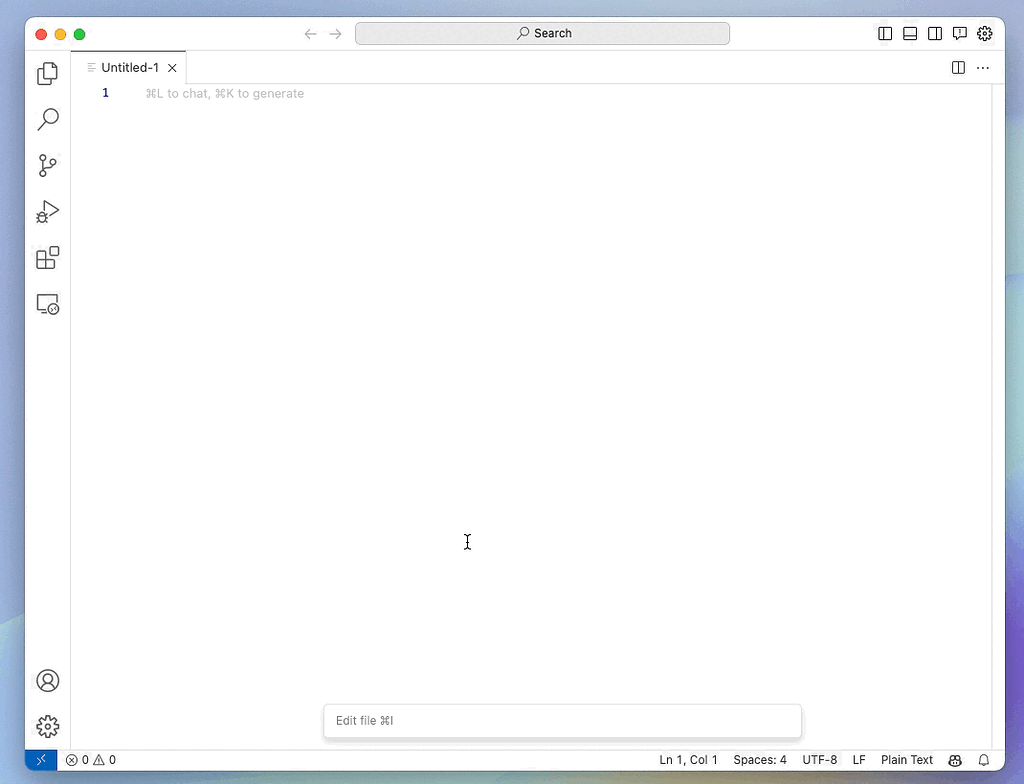
Task: Open the Remote Explorer icon
Action: tap(47, 304)
